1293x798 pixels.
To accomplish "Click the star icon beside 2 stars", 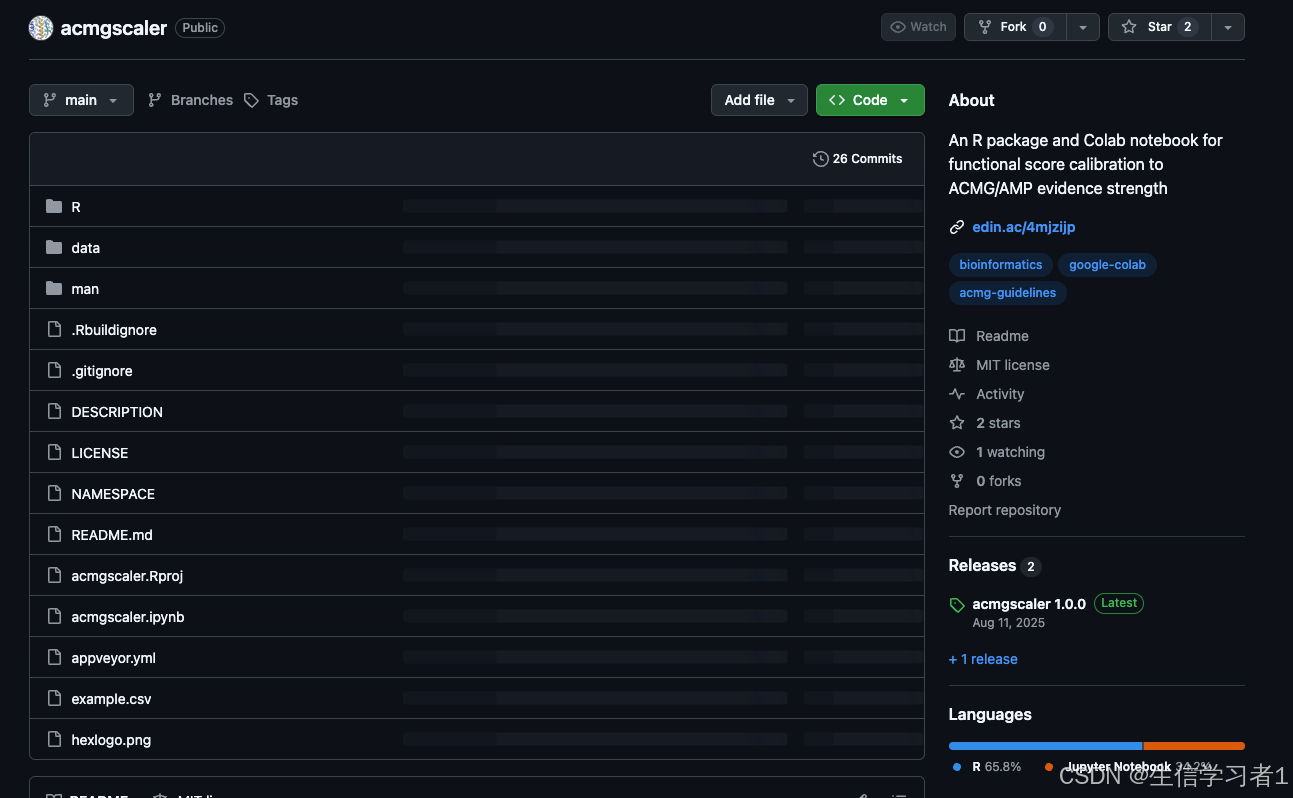I will coord(957,423).
